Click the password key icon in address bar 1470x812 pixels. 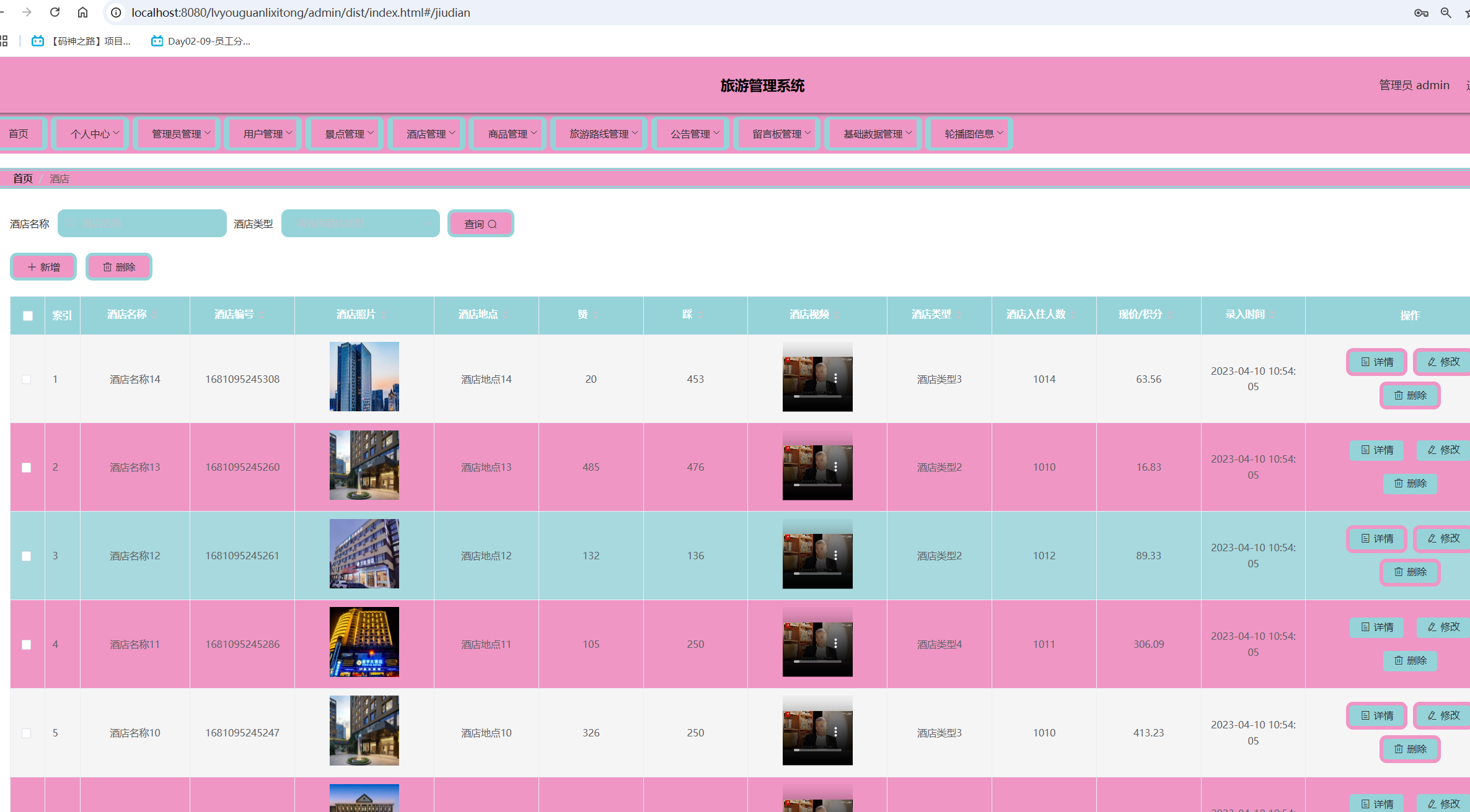coord(1421,12)
